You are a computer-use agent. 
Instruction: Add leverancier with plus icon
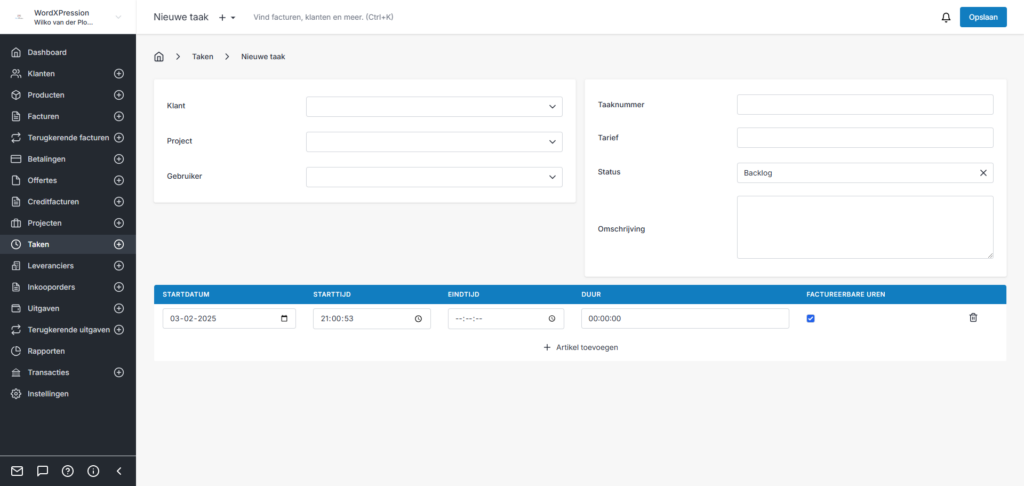119,266
